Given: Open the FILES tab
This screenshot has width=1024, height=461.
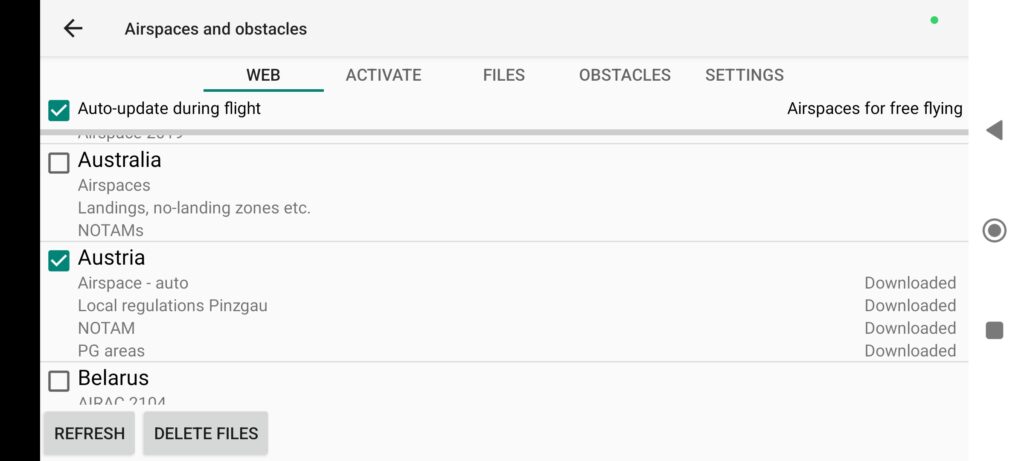Looking at the screenshot, I should (x=504, y=75).
